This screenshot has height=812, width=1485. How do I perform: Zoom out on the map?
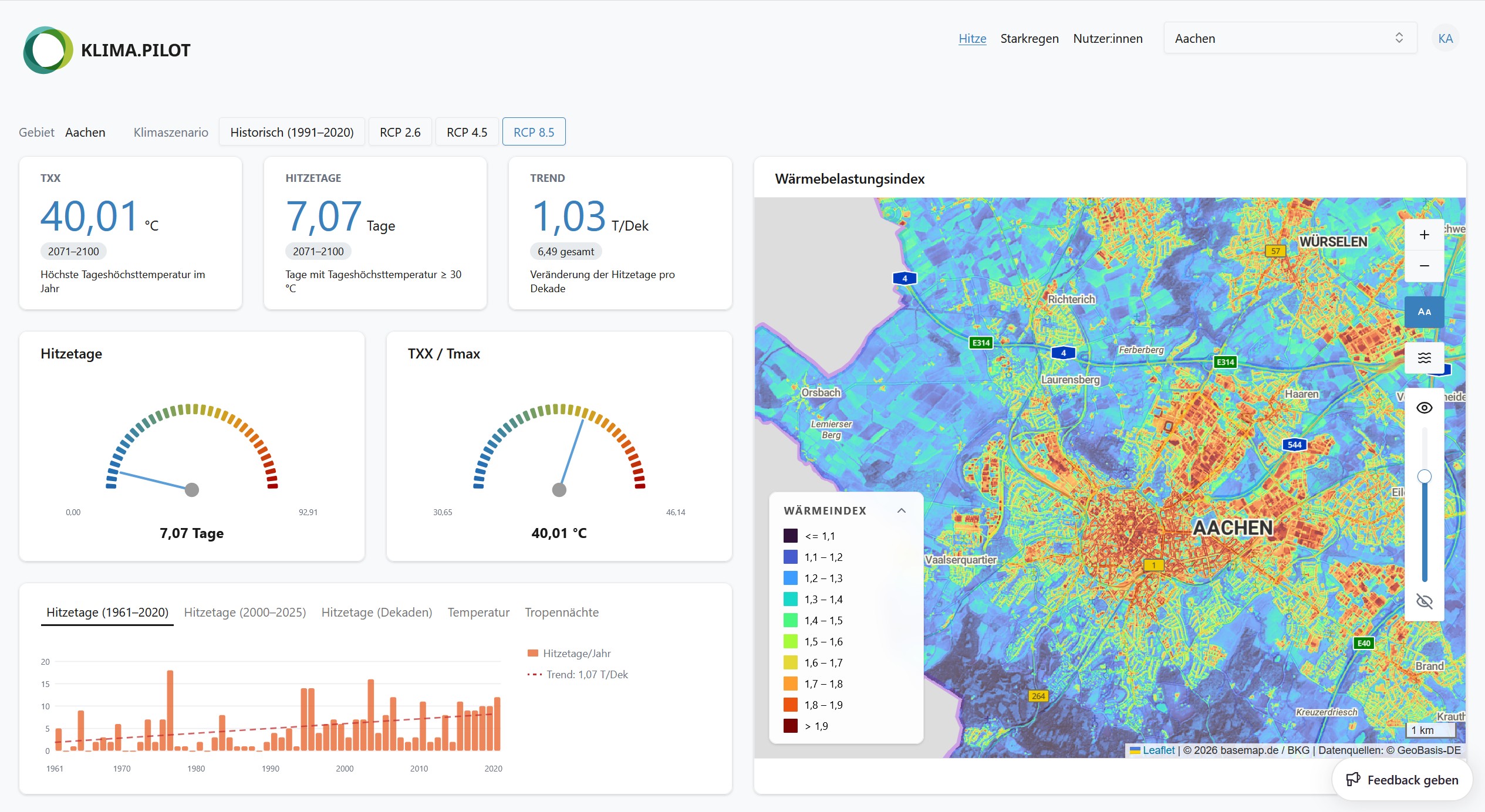(1424, 266)
